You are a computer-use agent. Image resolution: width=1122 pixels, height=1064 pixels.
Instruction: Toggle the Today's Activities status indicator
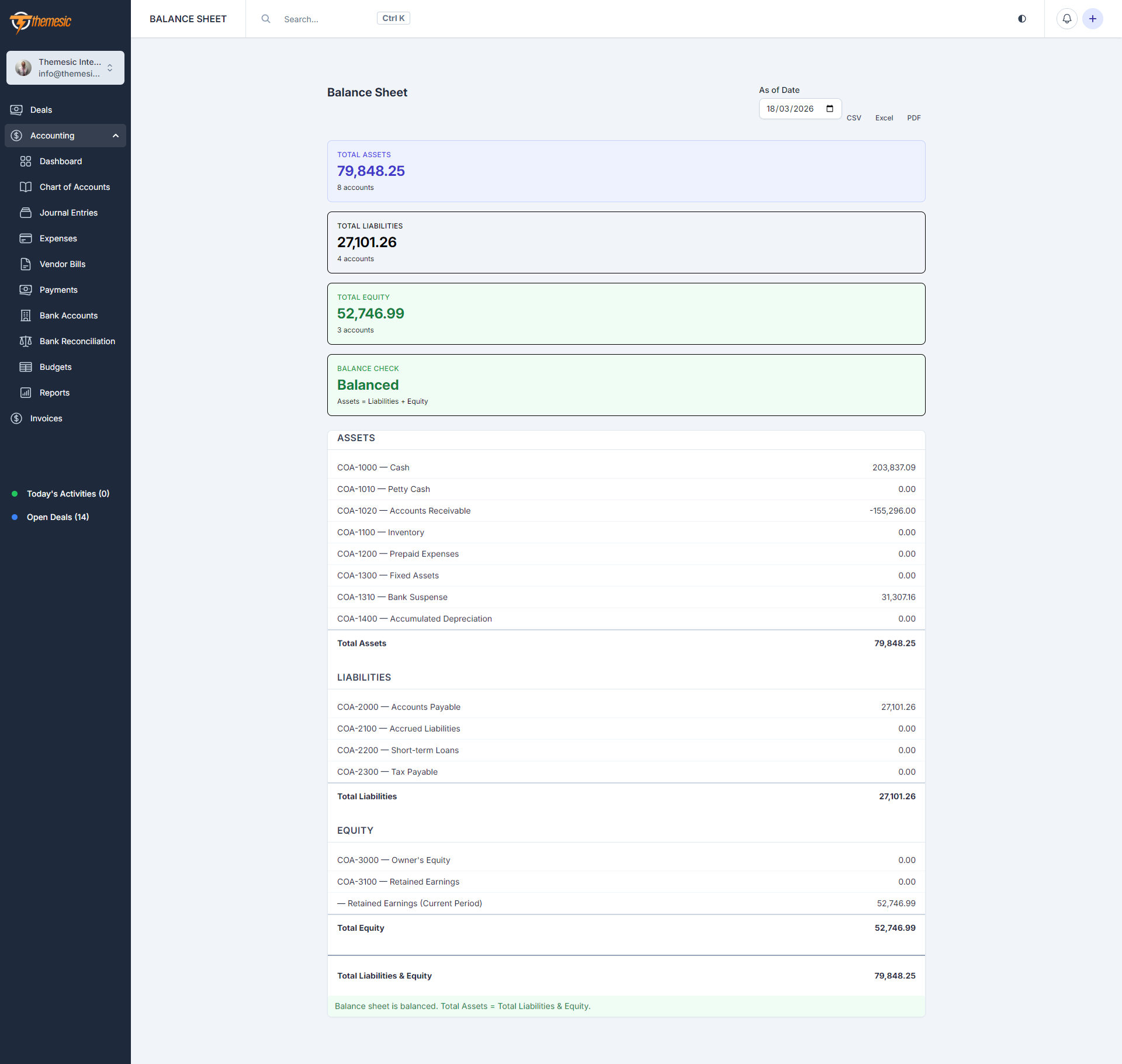coord(15,494)
